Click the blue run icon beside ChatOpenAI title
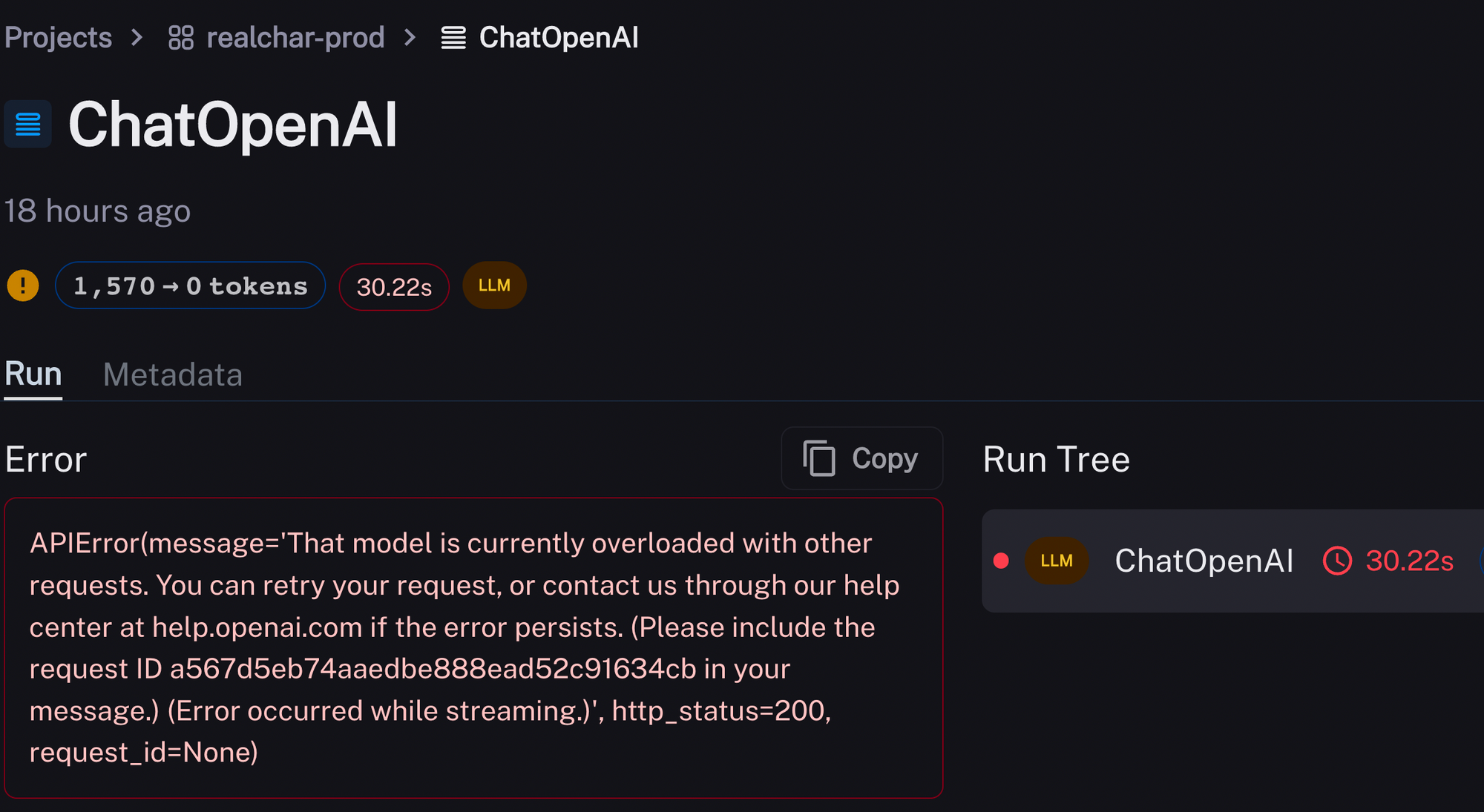The width and height of the screenshot is (1484, 812). (x=28, y=124)
